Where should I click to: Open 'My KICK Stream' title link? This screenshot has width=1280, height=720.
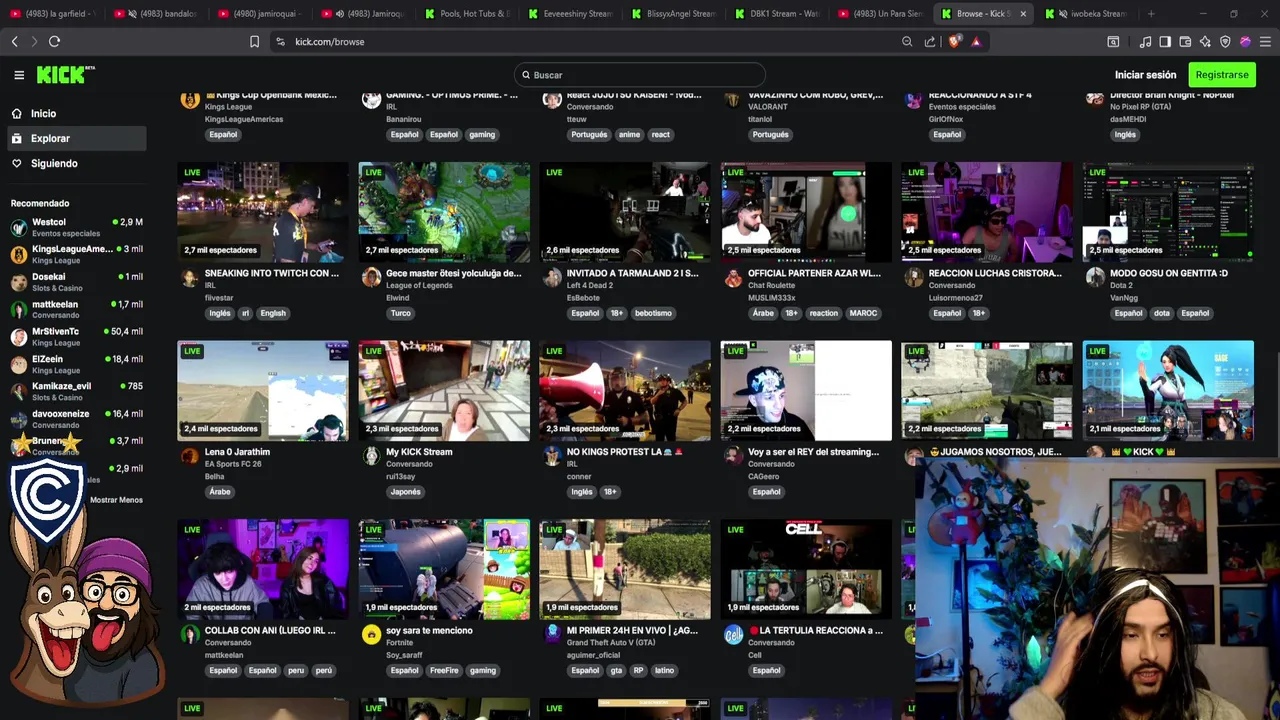point(419,452)
